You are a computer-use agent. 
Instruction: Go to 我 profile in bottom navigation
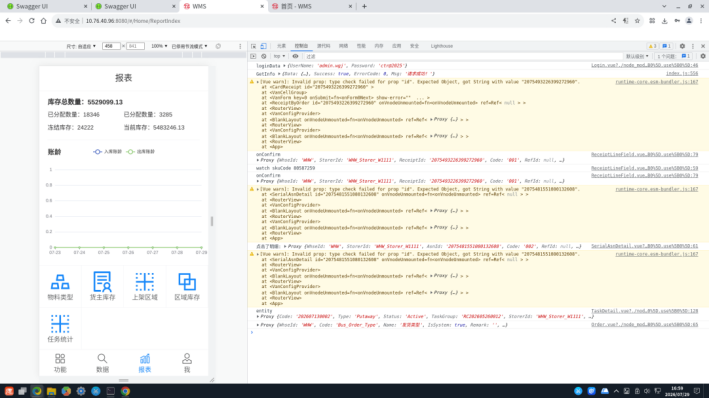pos(187,363)
